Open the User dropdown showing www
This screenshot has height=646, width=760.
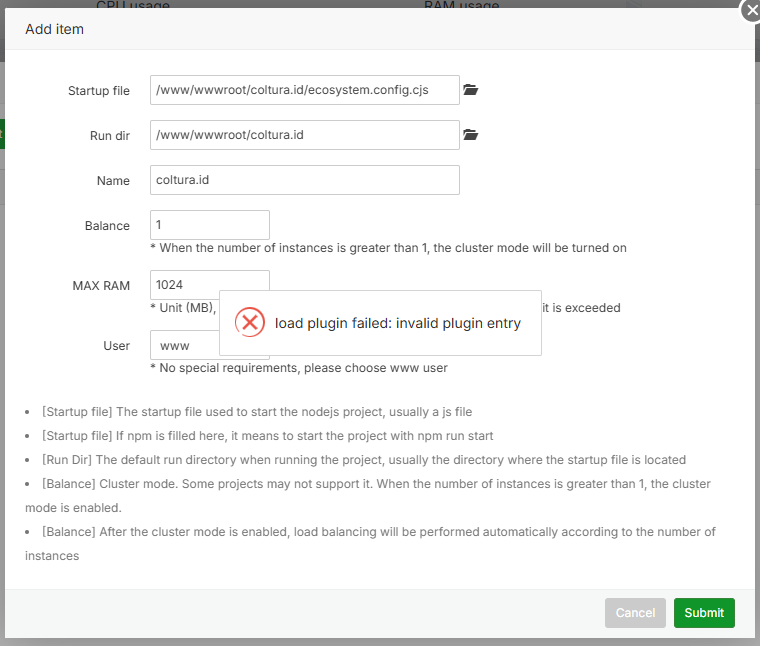185,345
